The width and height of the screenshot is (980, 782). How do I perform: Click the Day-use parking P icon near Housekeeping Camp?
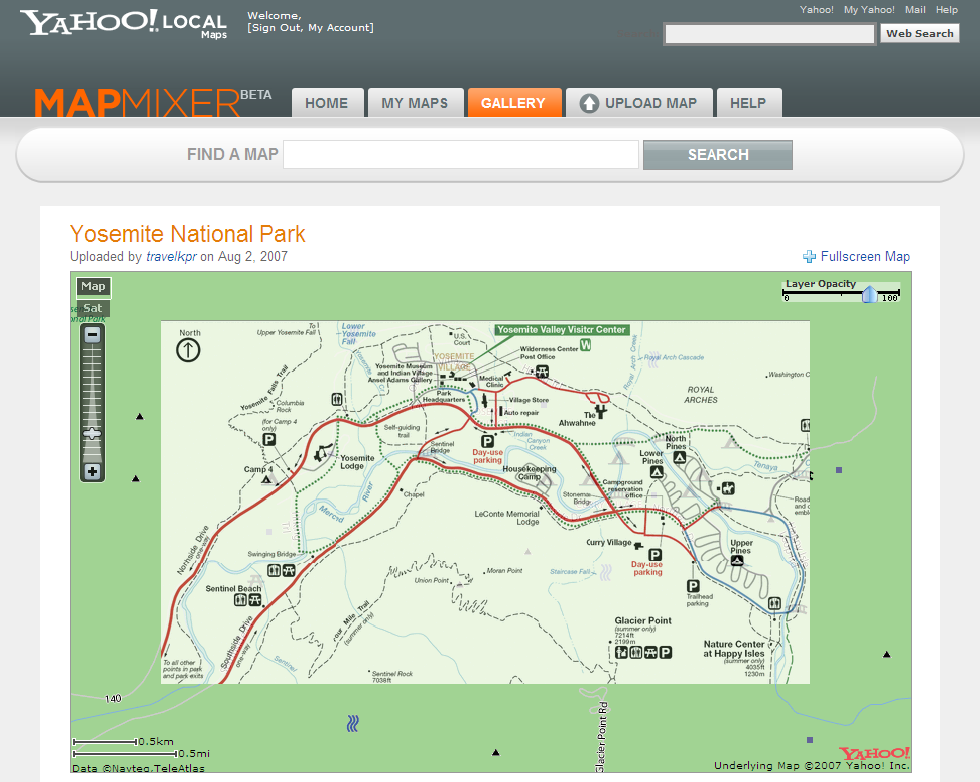point(488,441)
